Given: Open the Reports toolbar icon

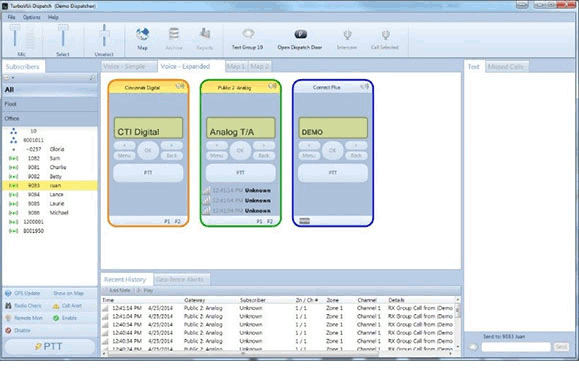Looking at the screenshot, I should coord(205,34).
